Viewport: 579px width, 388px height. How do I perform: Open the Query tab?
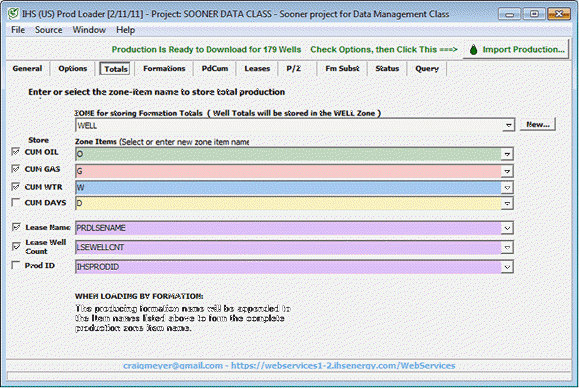click(427, 69)
